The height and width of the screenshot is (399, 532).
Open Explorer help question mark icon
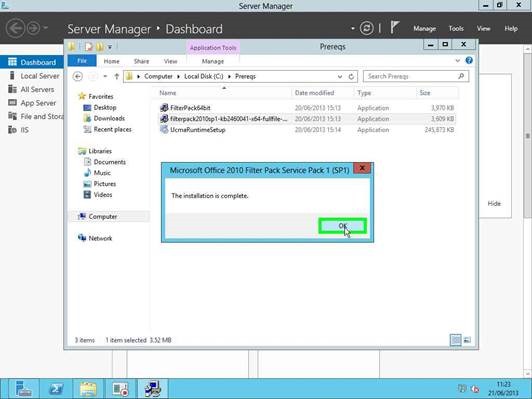pos(469,60)
